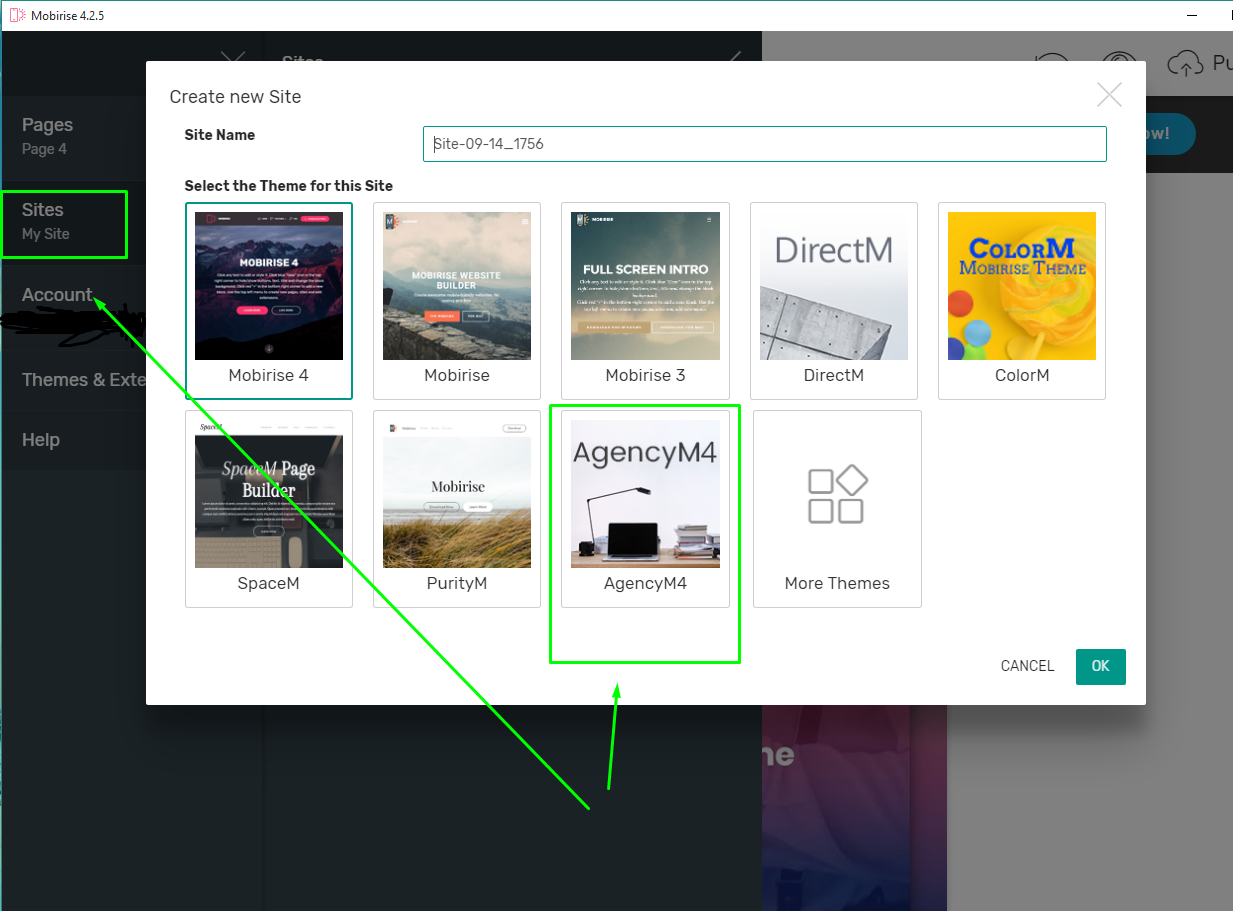The image size is (1233, 911).
Task: Confirm site creation with OK
Action: pyautogui.click(x=1100, y=666)
